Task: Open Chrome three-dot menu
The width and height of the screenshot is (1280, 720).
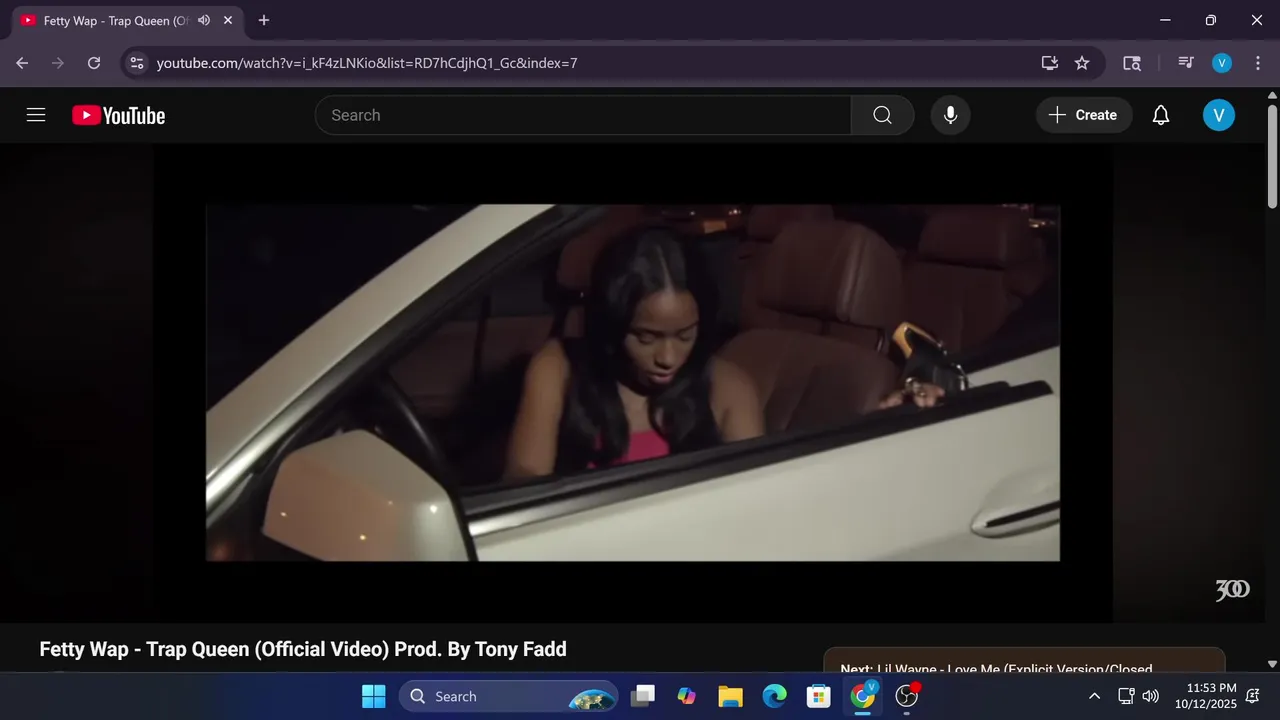Action: click(x=1258, y=63)
